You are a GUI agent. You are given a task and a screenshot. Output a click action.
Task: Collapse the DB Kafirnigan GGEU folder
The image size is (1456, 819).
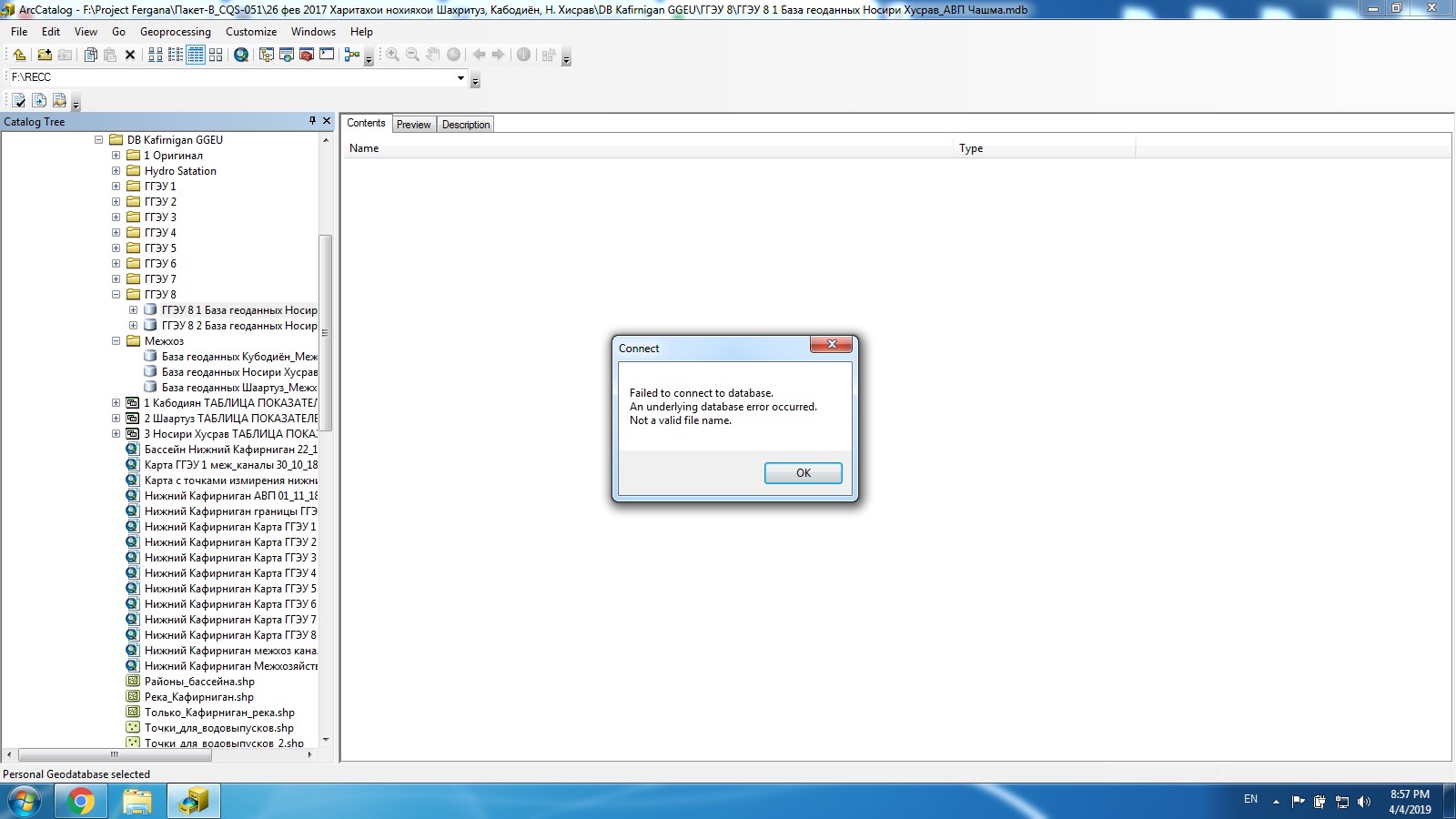98,140
